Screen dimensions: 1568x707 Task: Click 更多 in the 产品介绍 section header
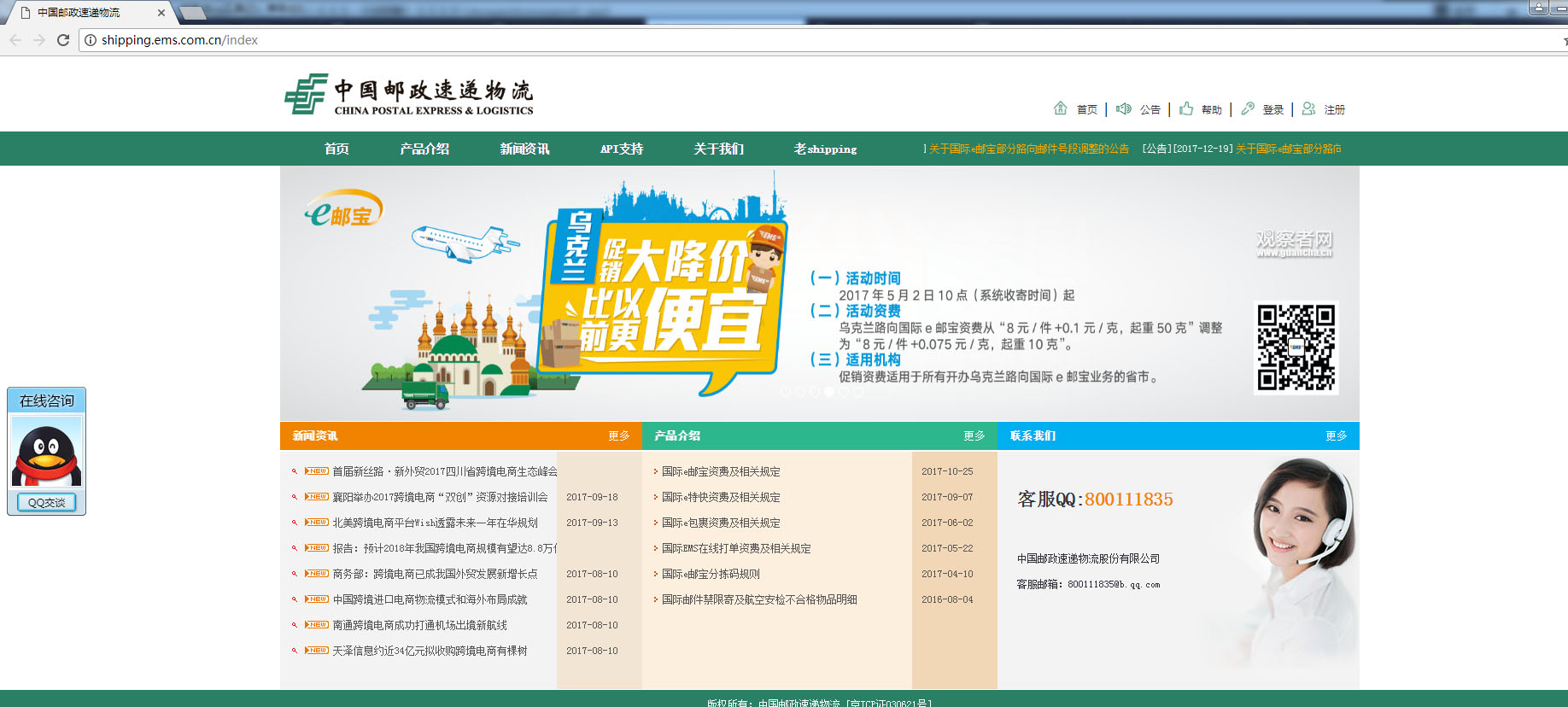point(974,435)
